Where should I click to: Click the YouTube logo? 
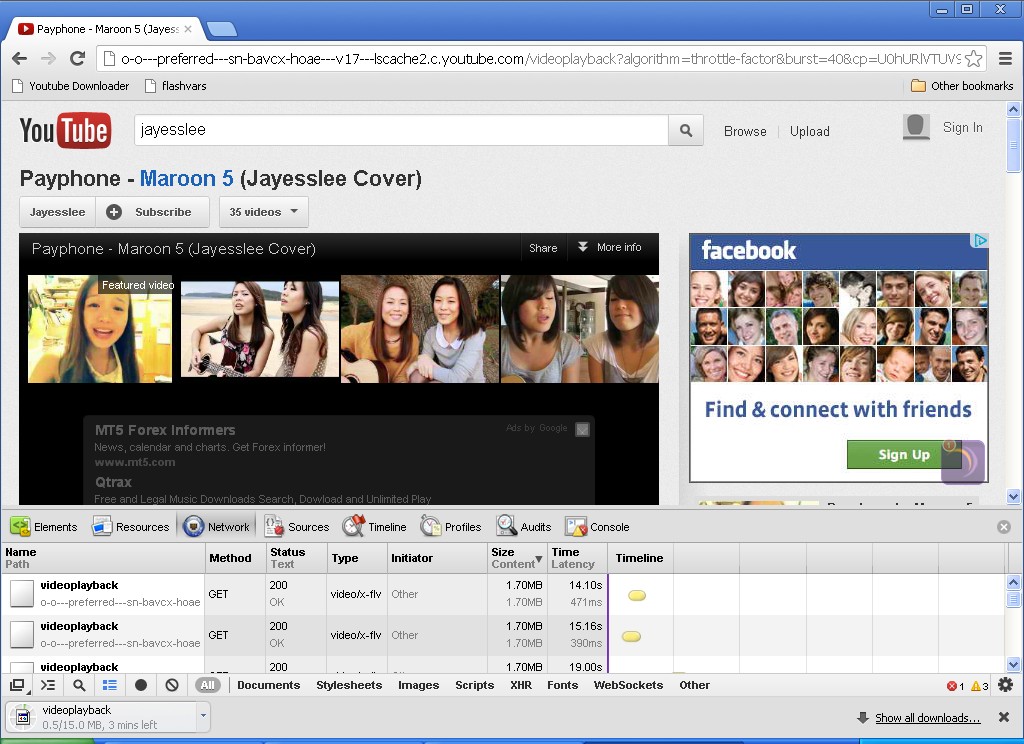pyautogui.click(x=65, y=130)
